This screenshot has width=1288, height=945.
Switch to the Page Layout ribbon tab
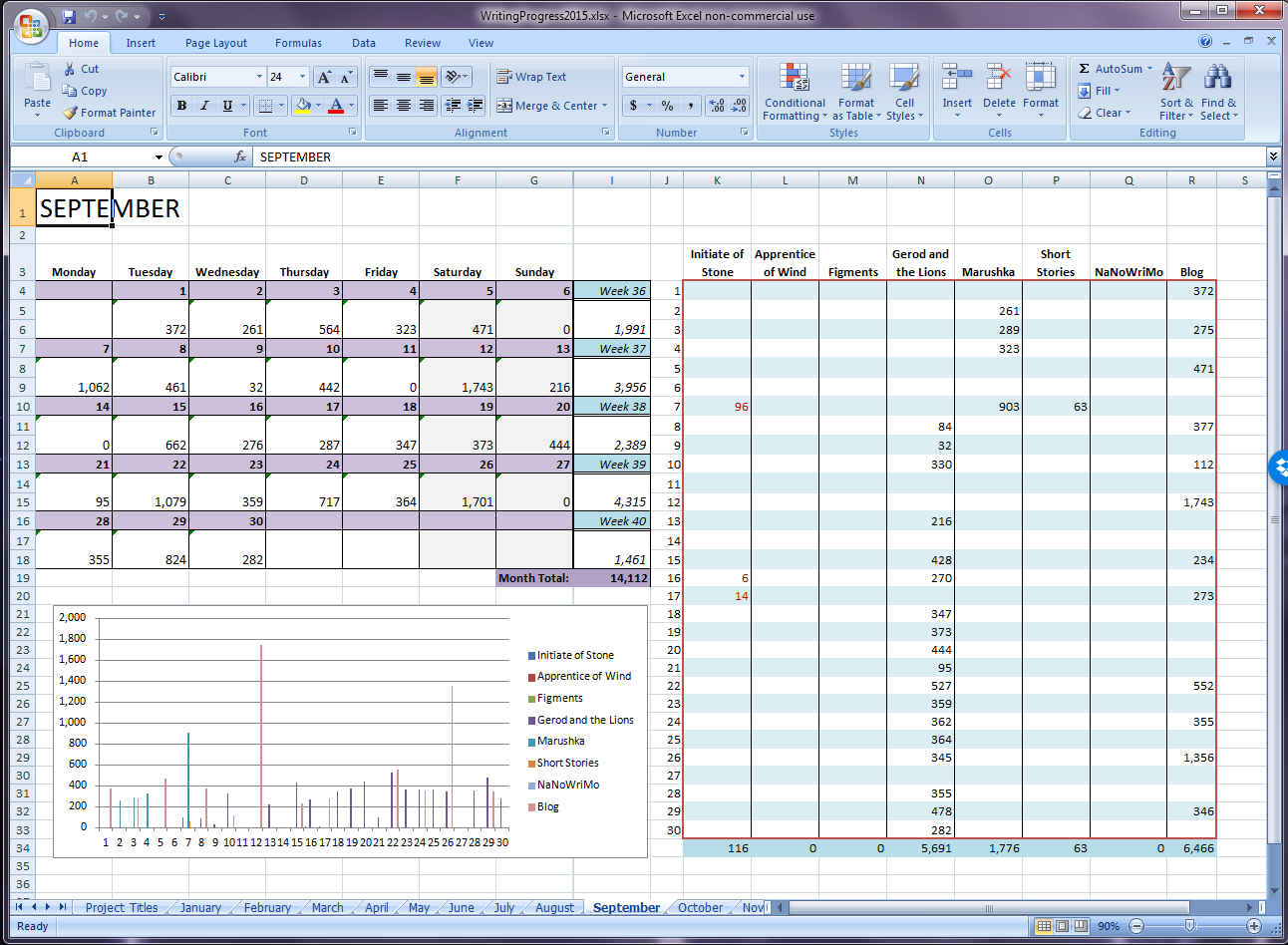(215, 43)
